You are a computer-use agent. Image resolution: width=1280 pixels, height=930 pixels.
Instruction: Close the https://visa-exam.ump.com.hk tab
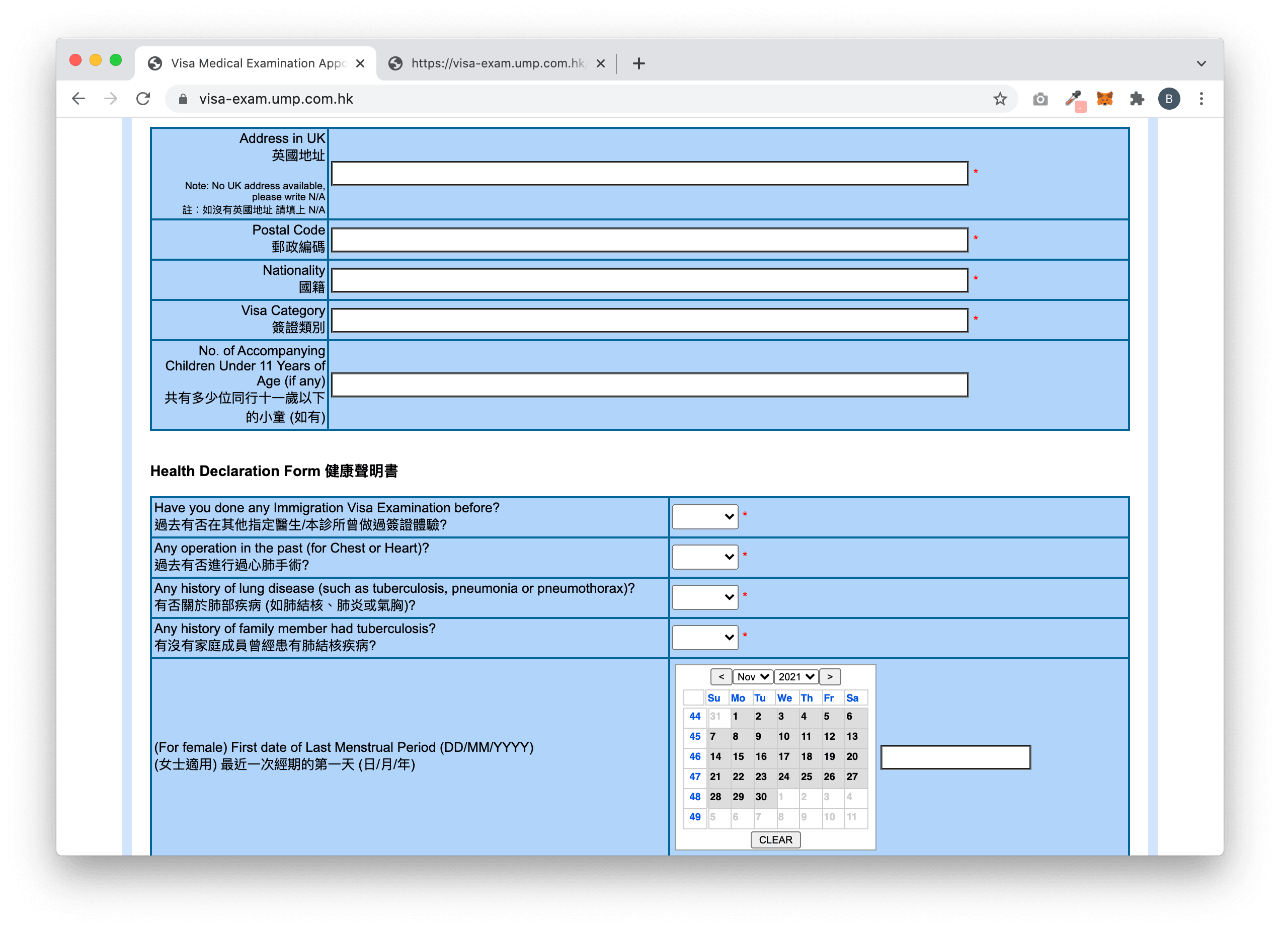coord(601,63)
